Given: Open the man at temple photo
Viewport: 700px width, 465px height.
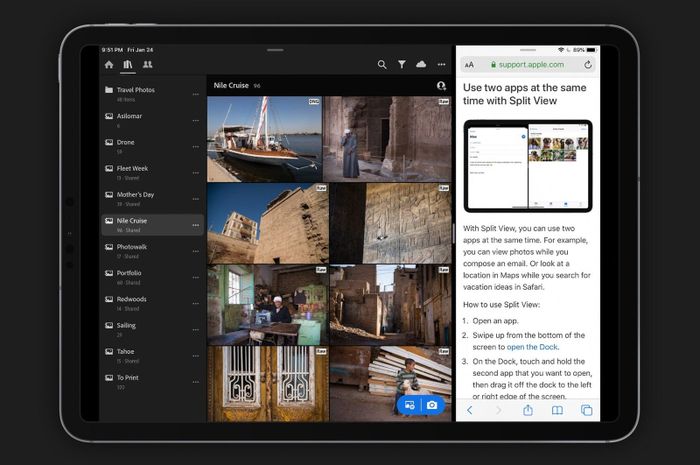Looking at the screenshot, I should [x=387, y=139].
